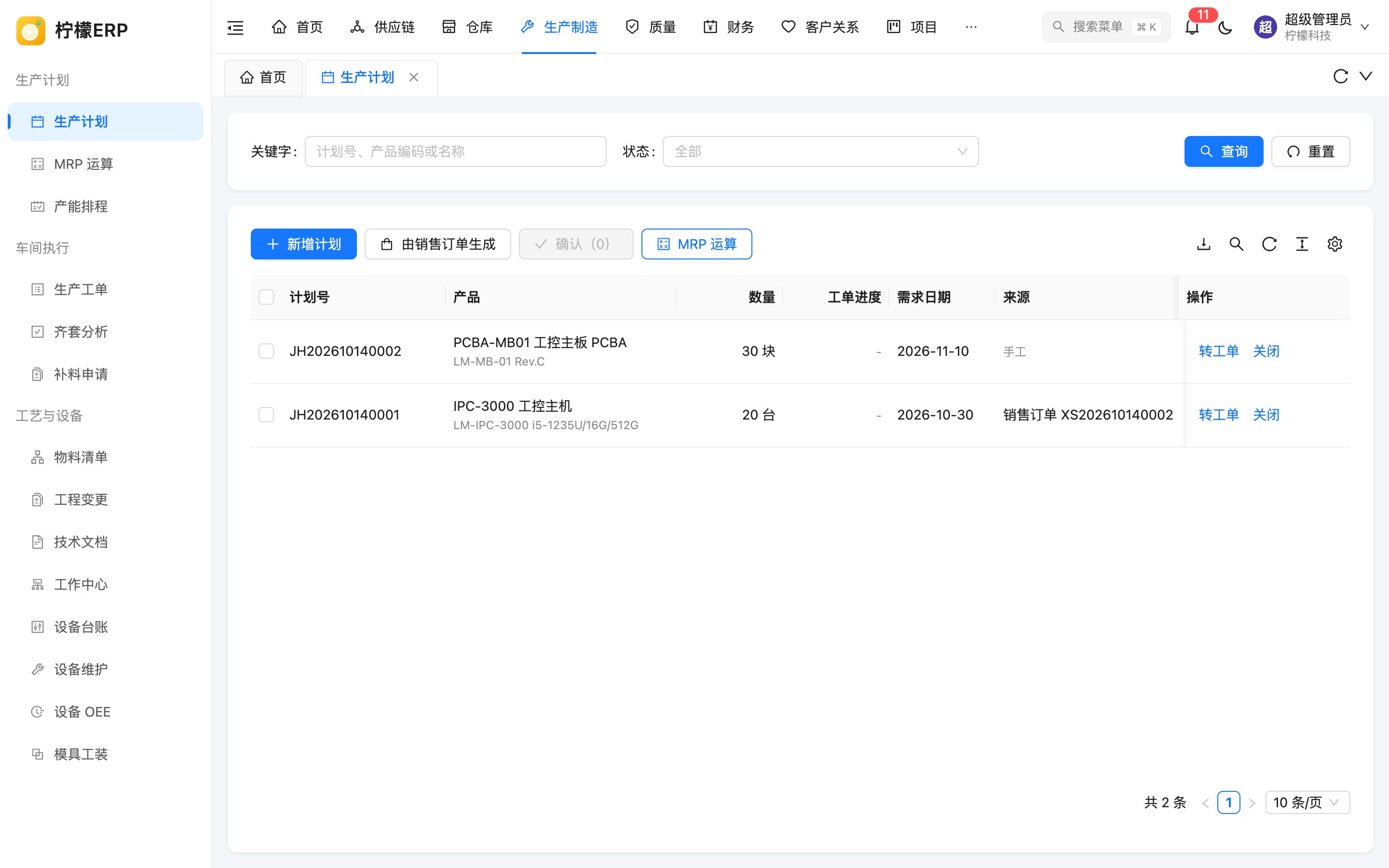Open MRP 运算 in sidebar

pos(106,164)
